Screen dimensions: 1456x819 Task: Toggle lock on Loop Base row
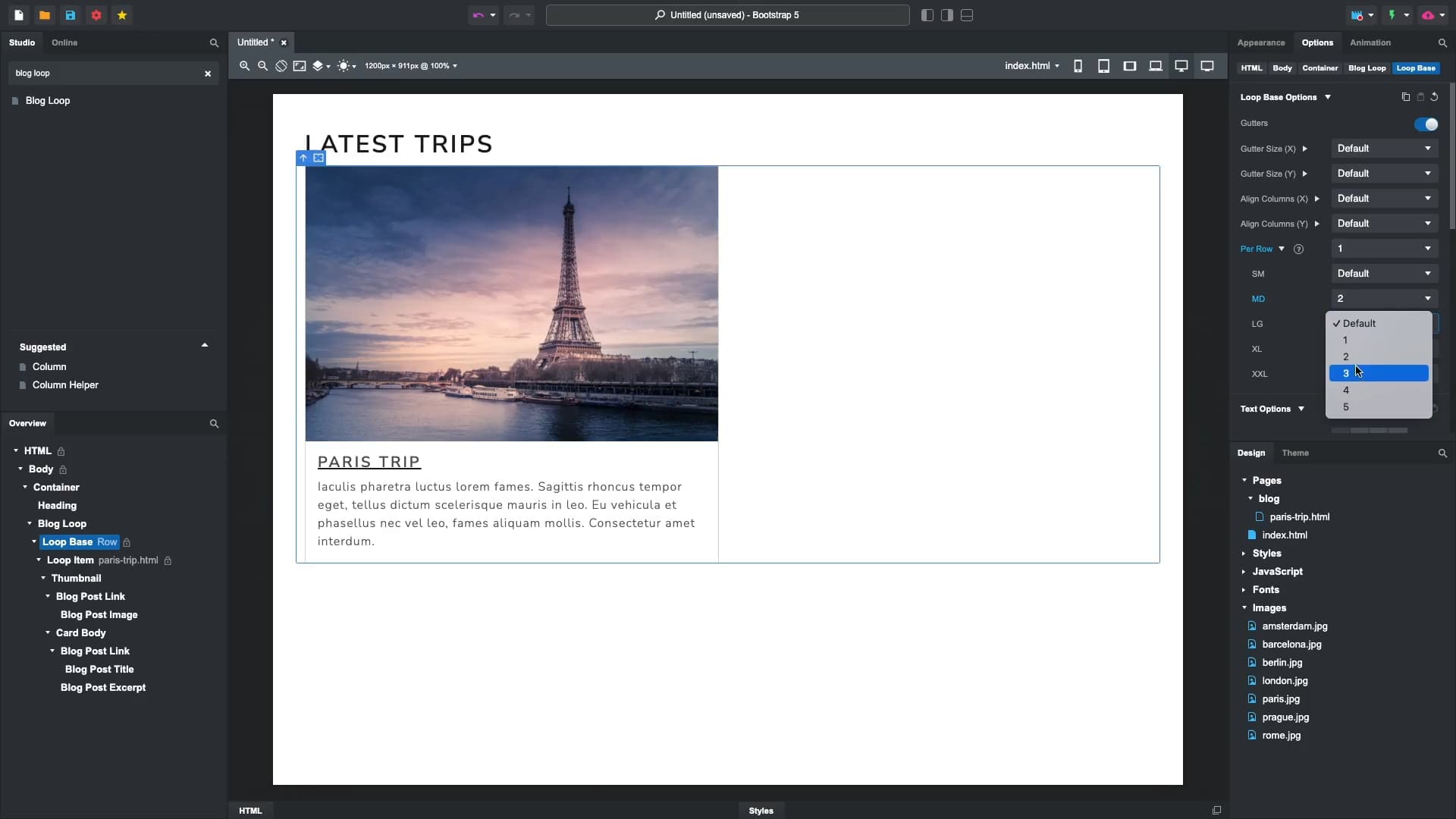pos(127,542)
